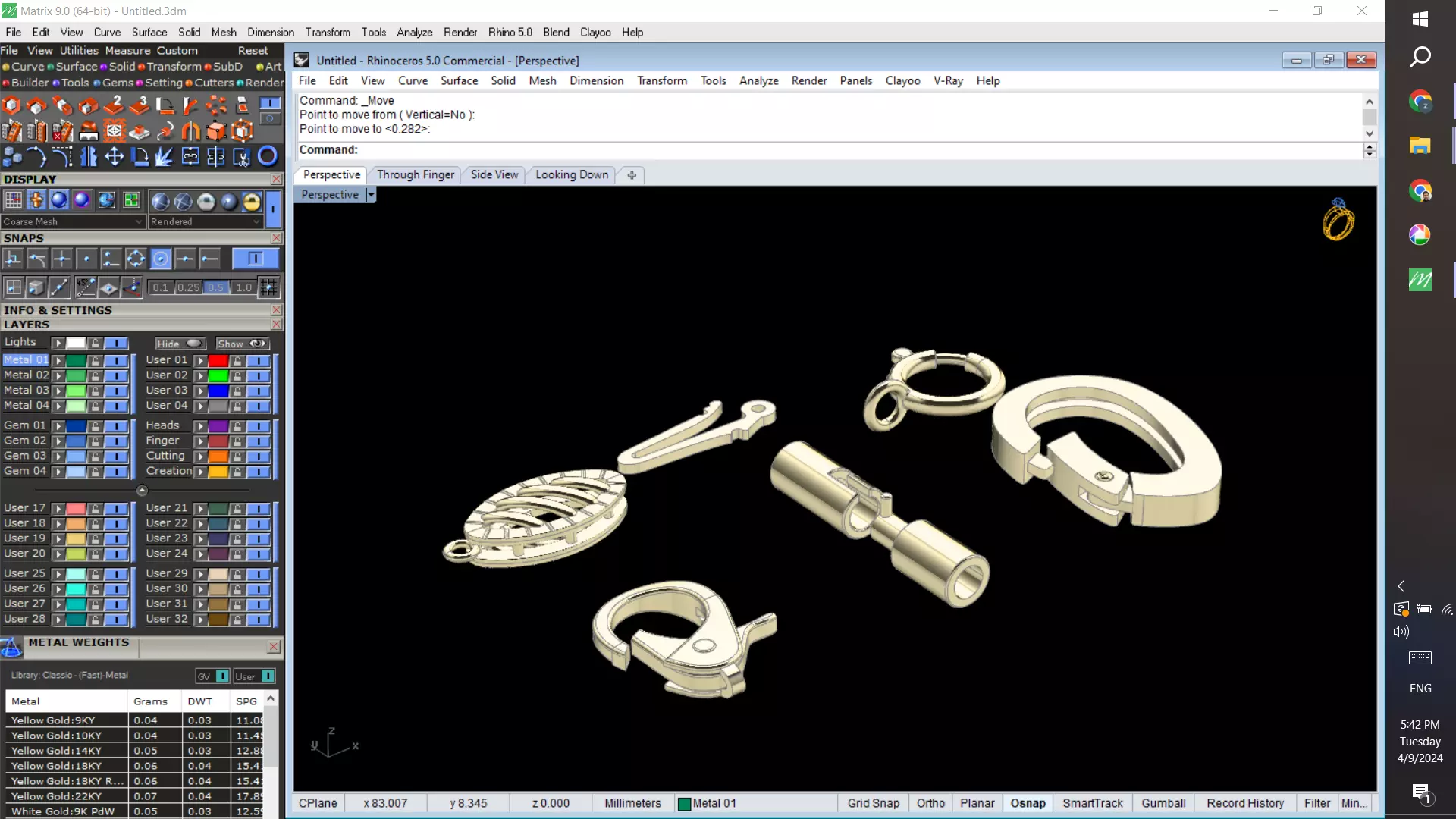Toggle Osnap in the status bar

pos(1028,803)
